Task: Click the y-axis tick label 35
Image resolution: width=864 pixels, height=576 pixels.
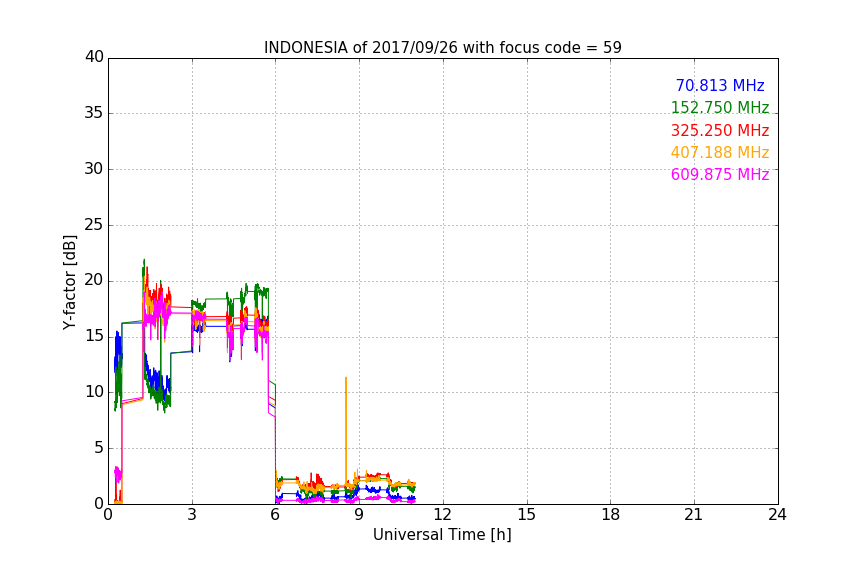Action: tap(94, 113)
